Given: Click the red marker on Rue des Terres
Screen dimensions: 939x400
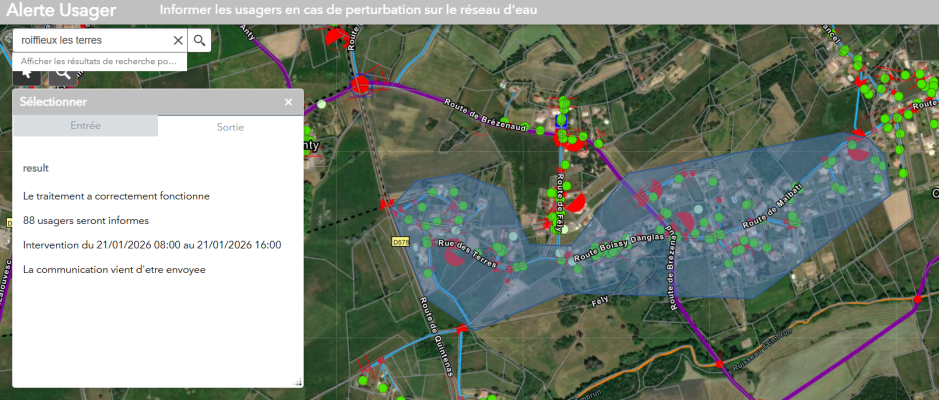Looking at the screenshot, I should (454, 257).
